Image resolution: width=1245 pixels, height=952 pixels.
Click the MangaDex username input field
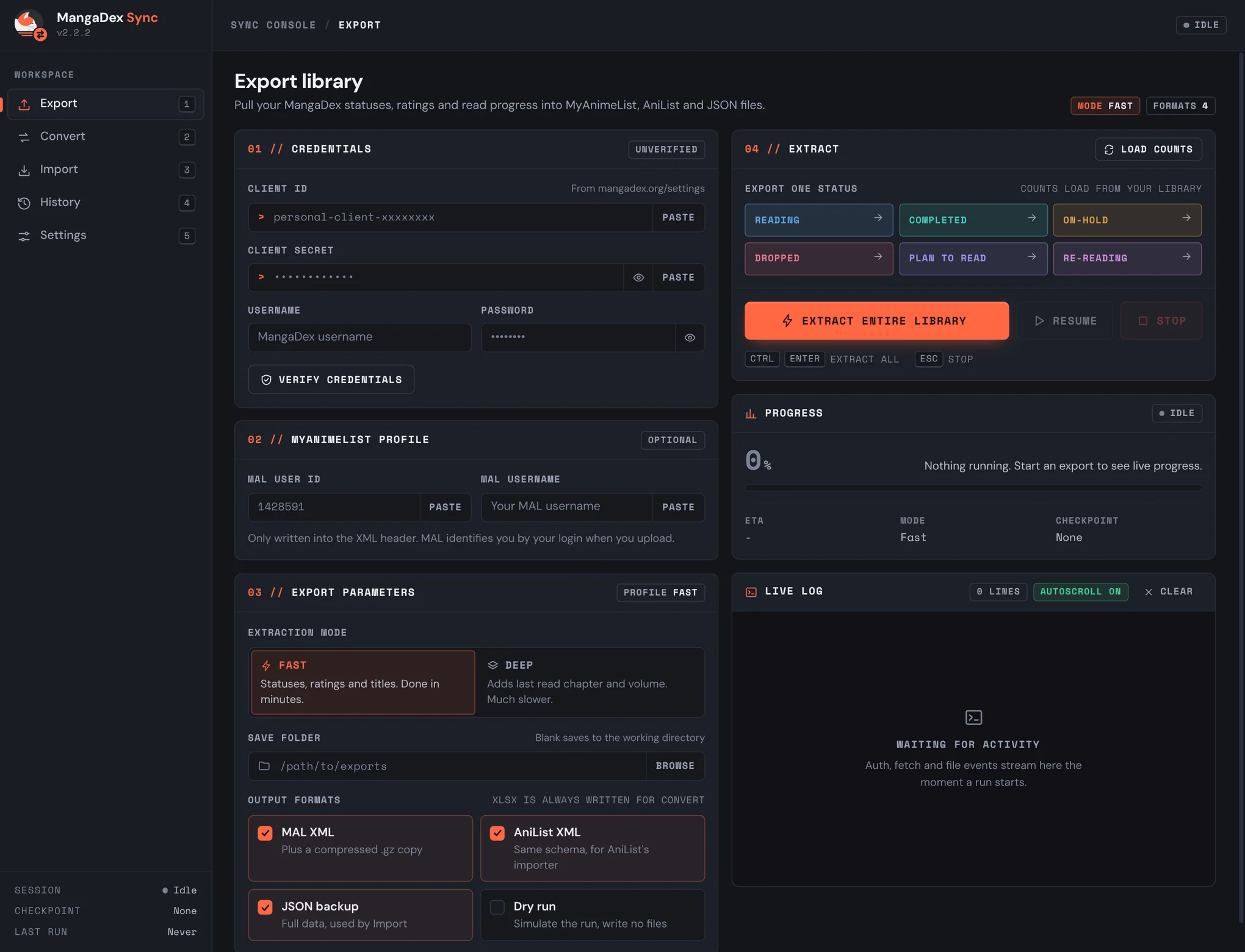359,337
